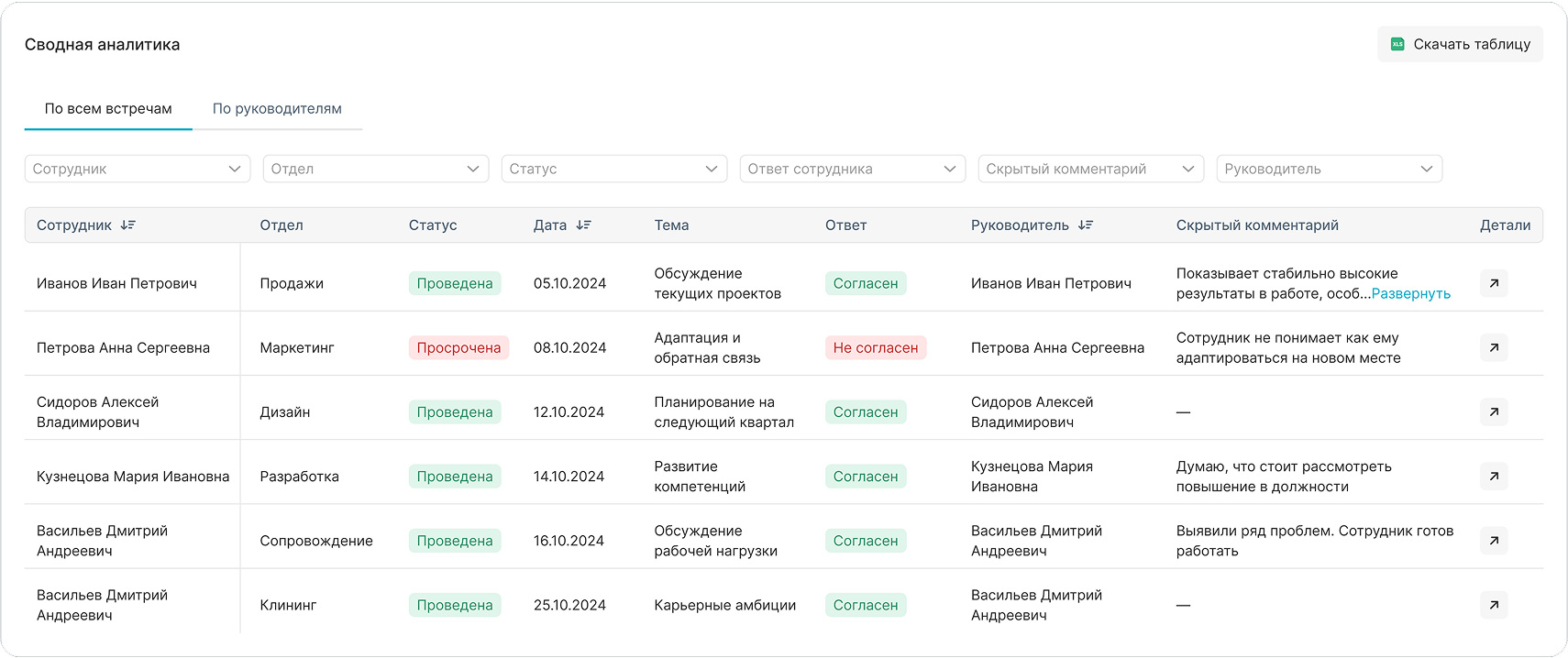Viewport: 1568px width, 658px height.
Task: Open details for Петрова Анна Сергеевна row
Action: click(1494, 347)
